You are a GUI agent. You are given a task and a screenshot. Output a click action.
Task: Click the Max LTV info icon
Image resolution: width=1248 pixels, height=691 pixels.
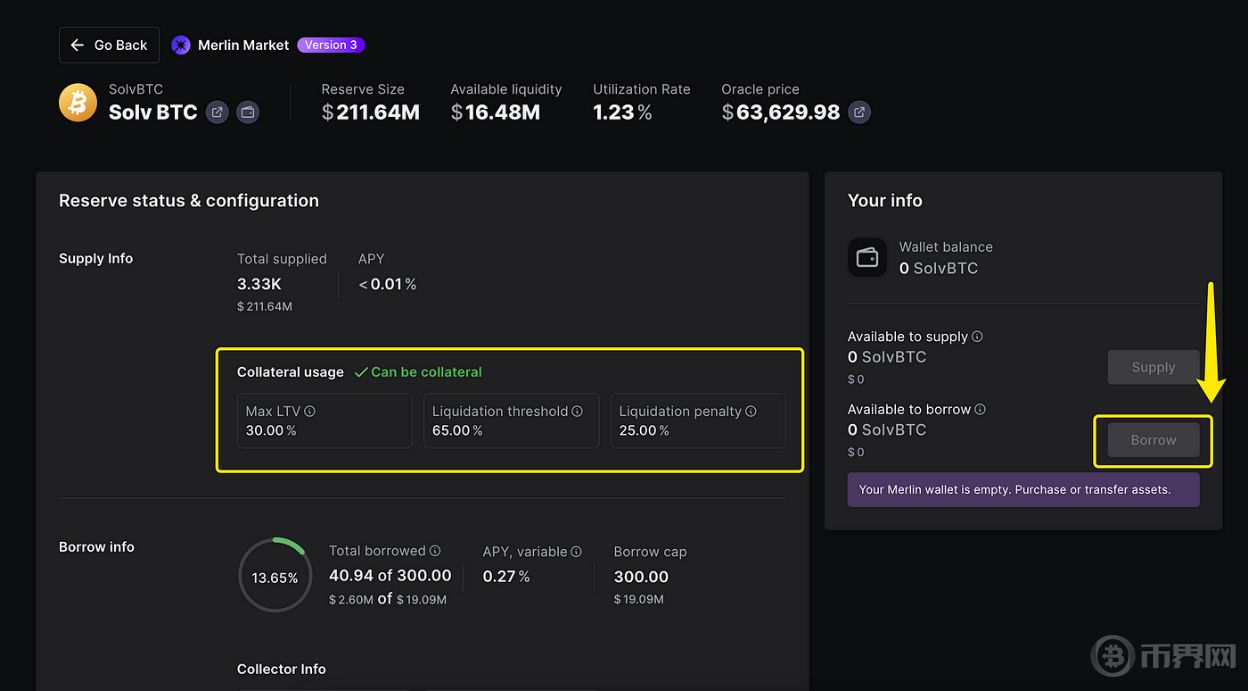pyautogui.click(x=308, y=410)
